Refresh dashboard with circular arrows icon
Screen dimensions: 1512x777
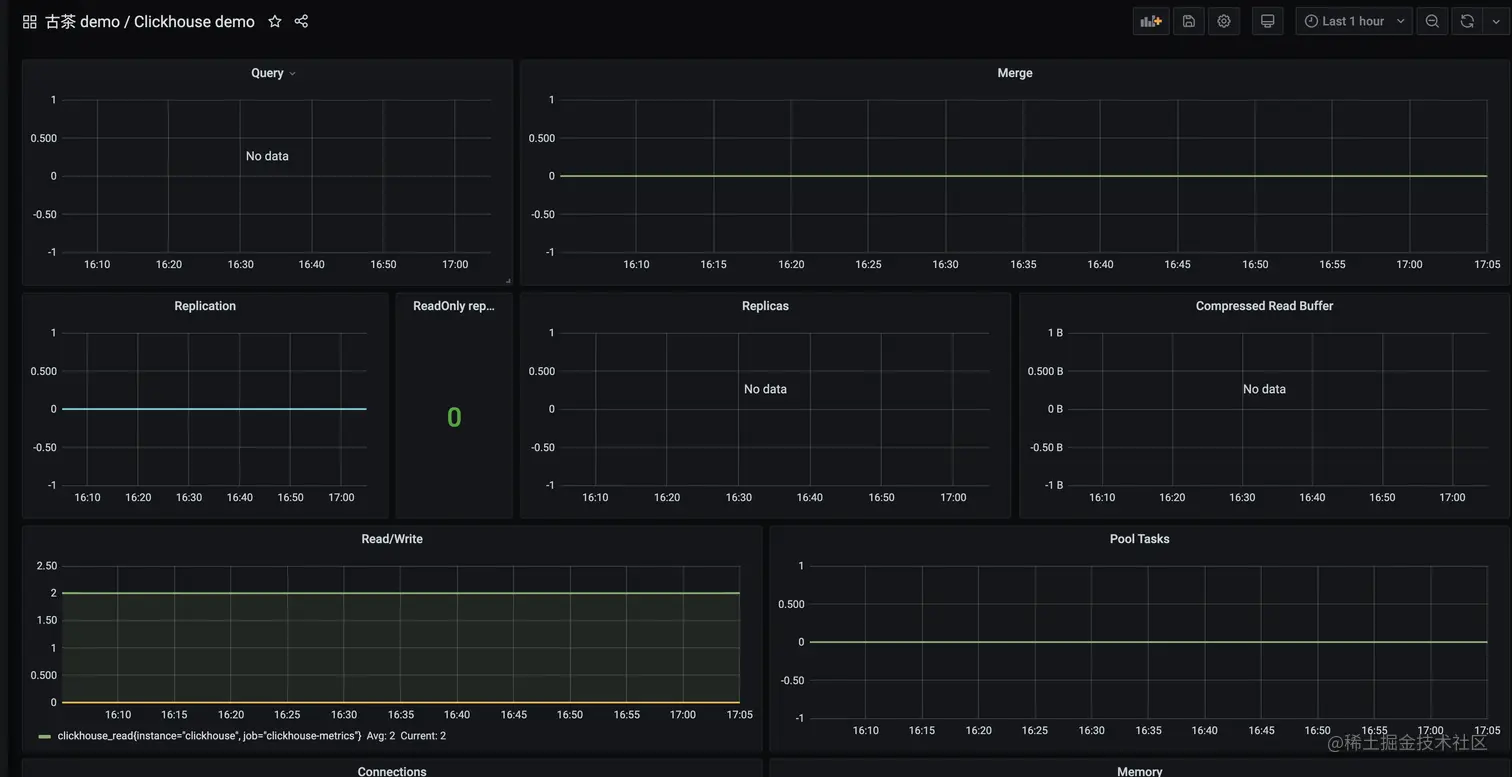(1467, 21)
